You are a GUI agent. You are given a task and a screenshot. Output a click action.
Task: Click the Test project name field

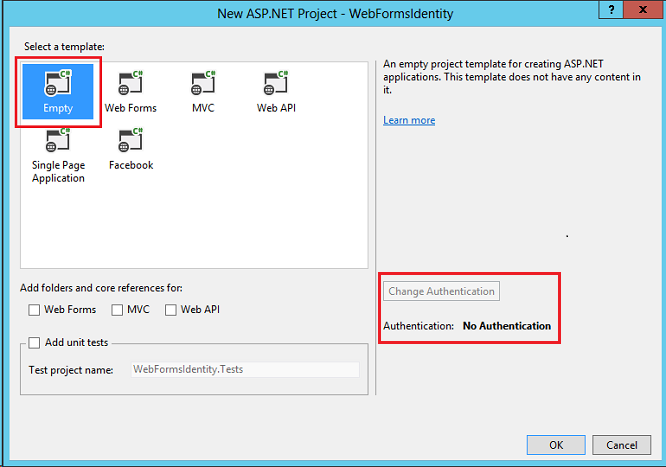pos(244,369)
